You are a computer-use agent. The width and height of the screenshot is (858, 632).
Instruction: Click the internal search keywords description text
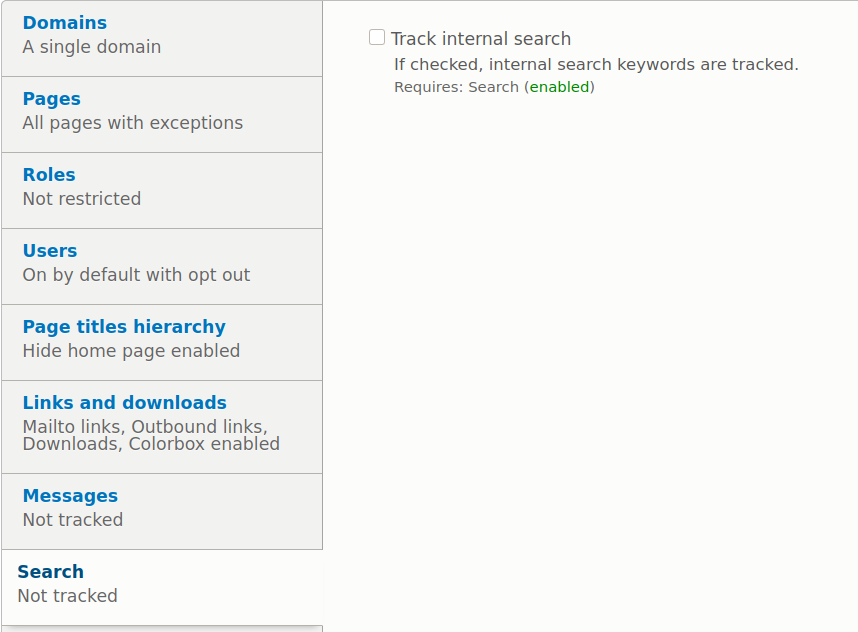tap(596, 65)
